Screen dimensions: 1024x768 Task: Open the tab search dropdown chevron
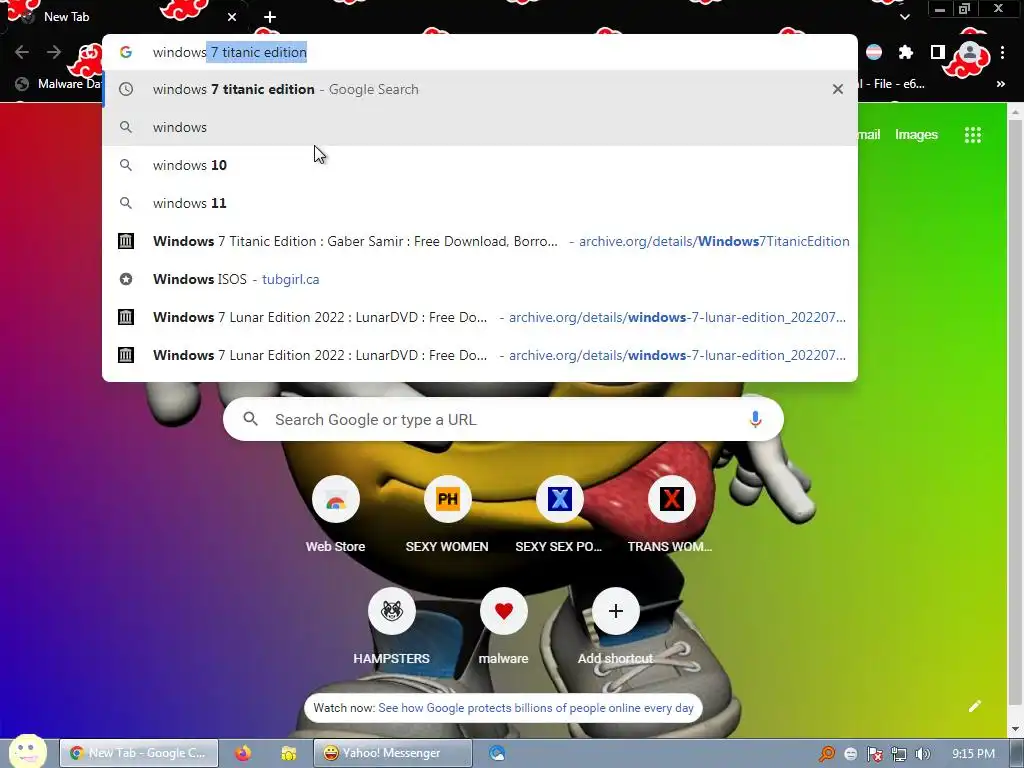(904, 17)
